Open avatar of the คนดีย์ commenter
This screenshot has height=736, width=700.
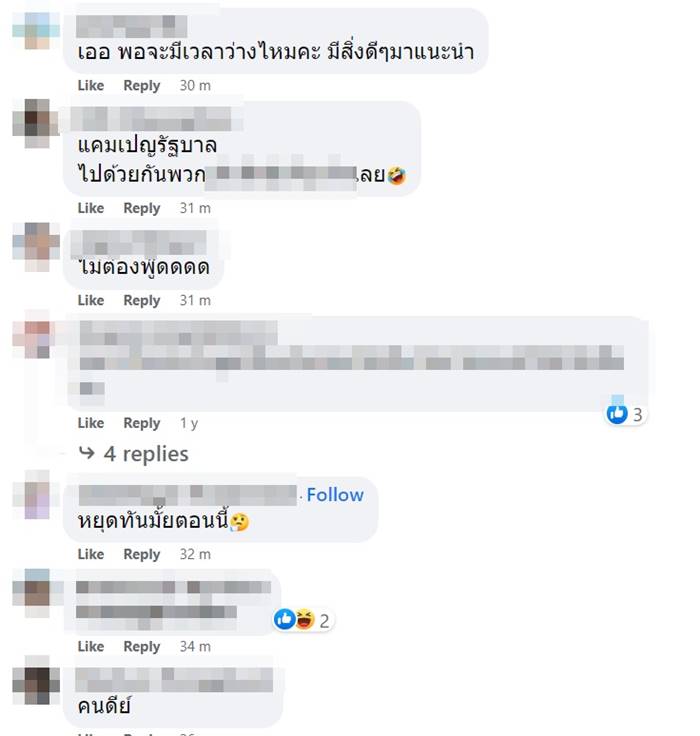36,680
